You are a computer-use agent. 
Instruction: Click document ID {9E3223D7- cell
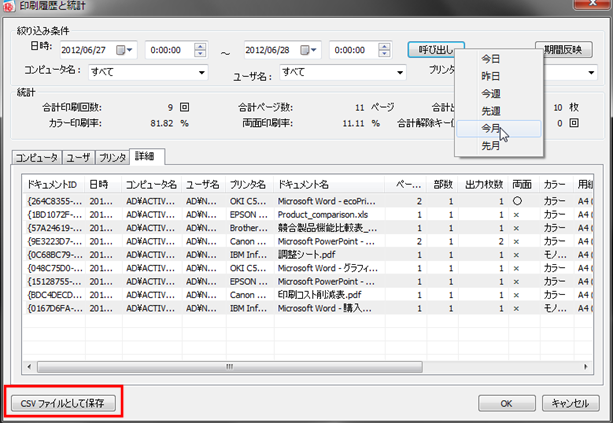pyautogui.click(x=54, y=242)
